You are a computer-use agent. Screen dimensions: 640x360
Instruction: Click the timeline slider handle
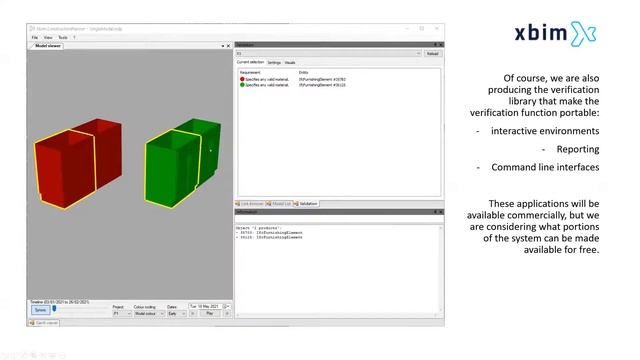54,309
